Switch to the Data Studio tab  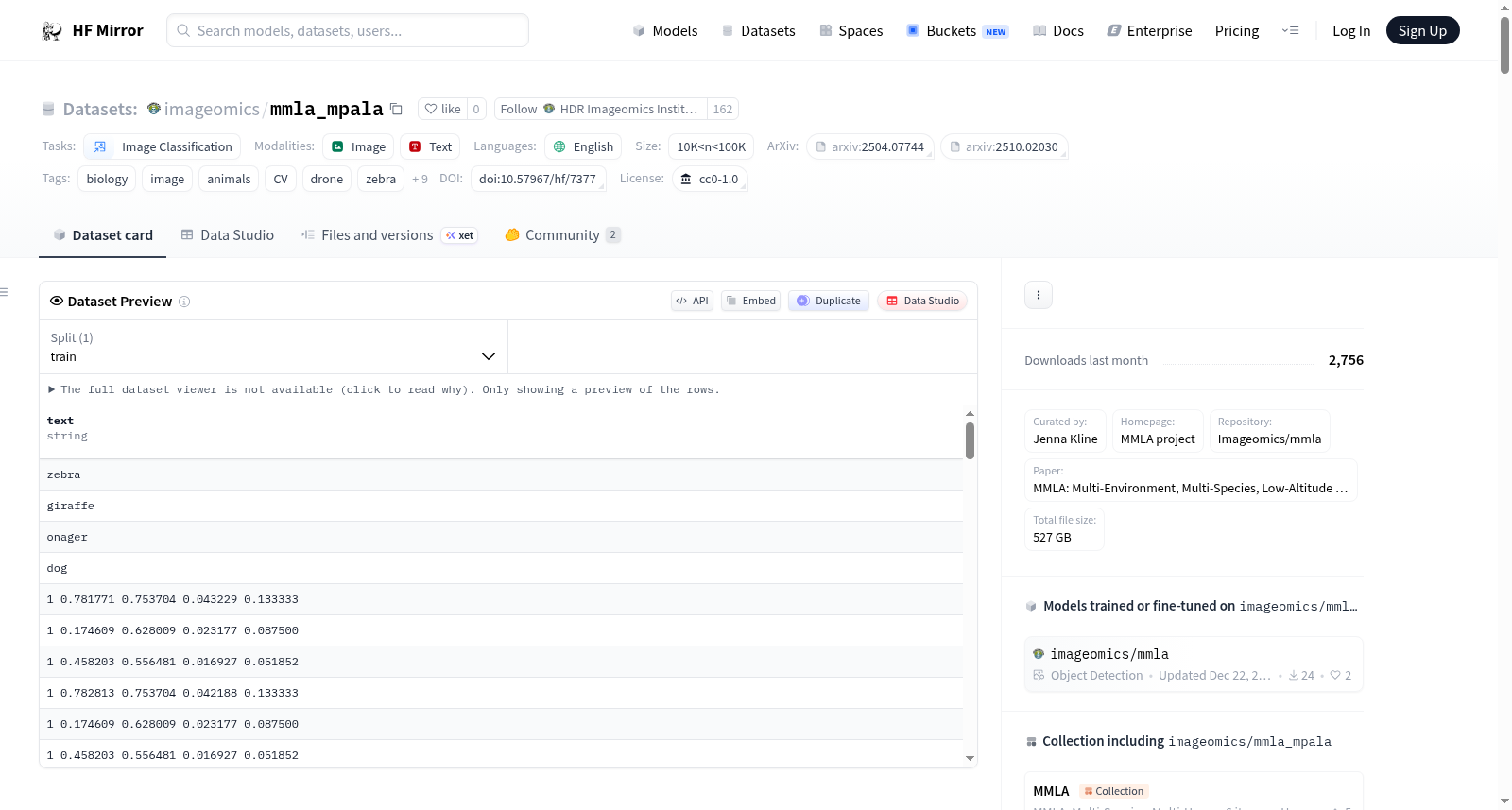[228, 235]
